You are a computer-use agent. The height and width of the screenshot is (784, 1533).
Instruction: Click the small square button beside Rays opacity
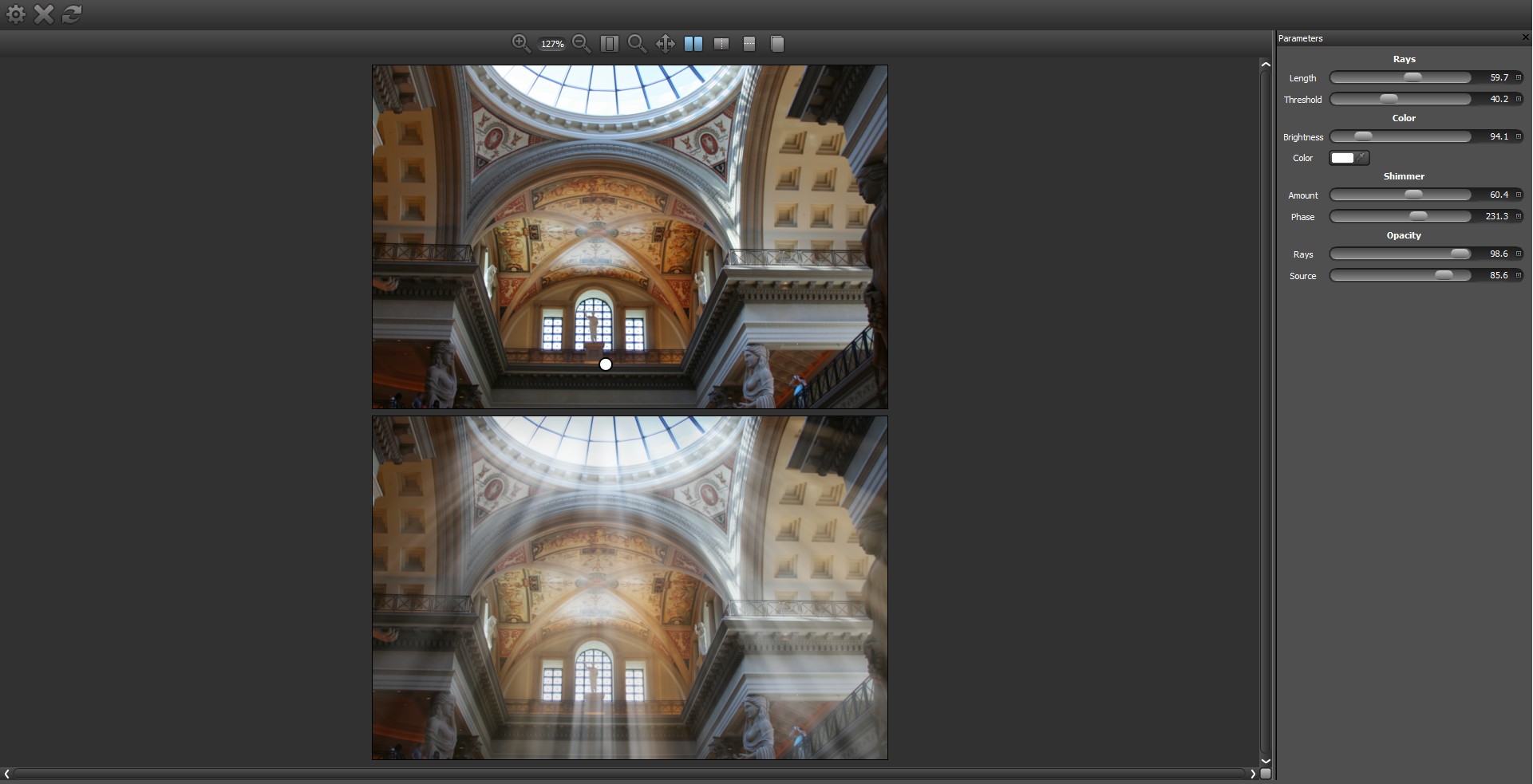1519,254
